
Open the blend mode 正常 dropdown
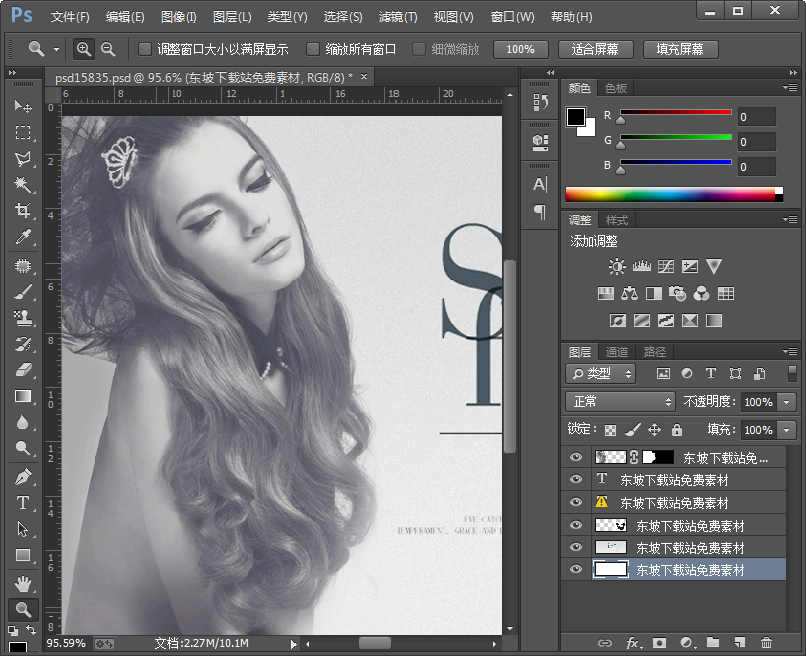(621, 401)
